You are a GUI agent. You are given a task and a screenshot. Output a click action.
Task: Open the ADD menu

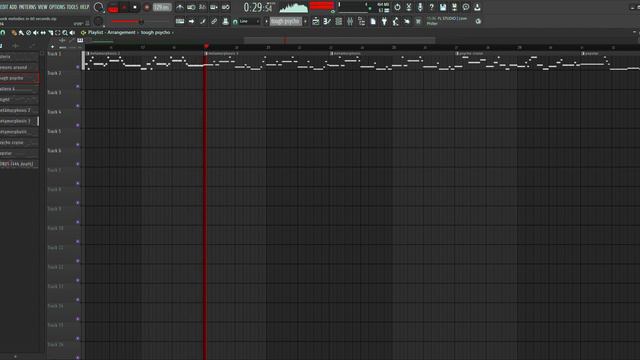pos(13,7)
